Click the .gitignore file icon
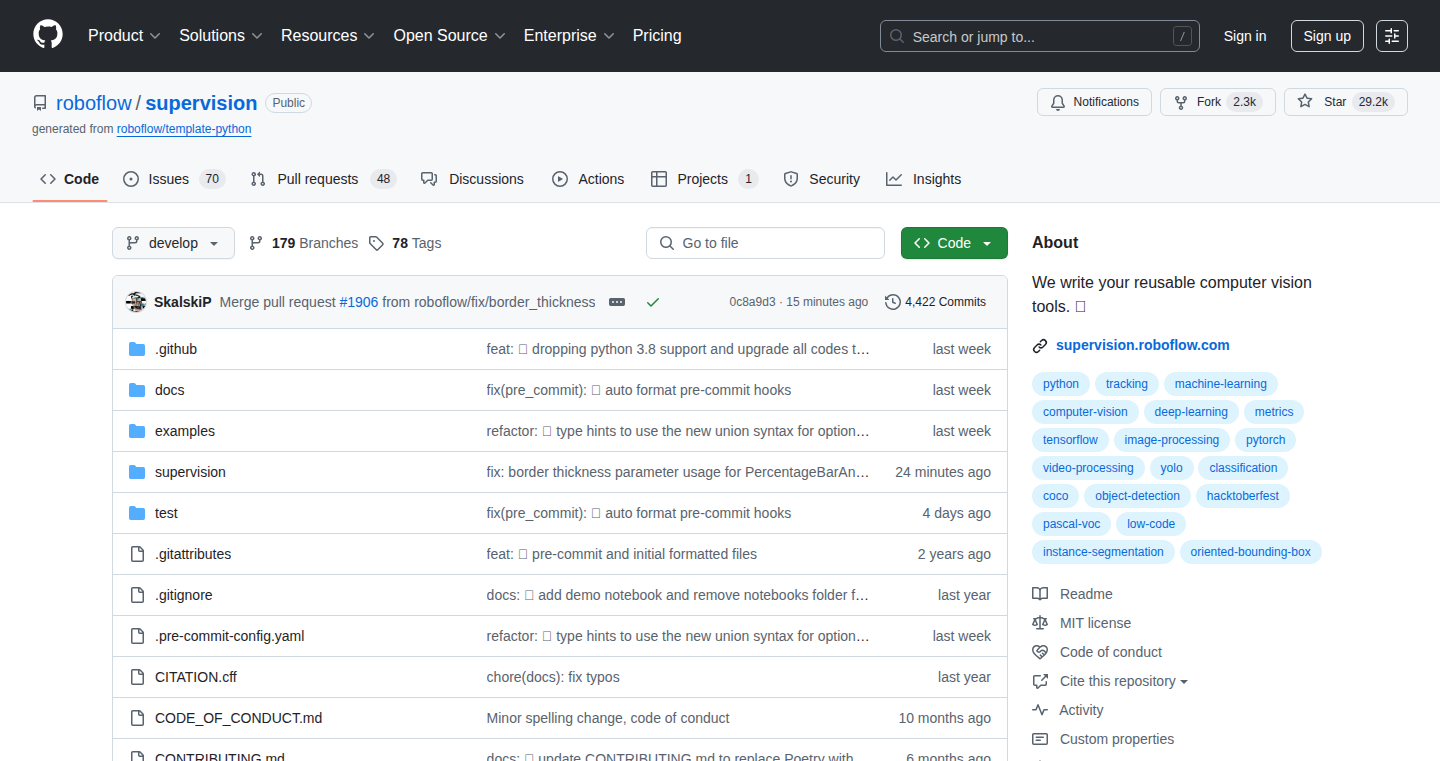 point(137,595)
